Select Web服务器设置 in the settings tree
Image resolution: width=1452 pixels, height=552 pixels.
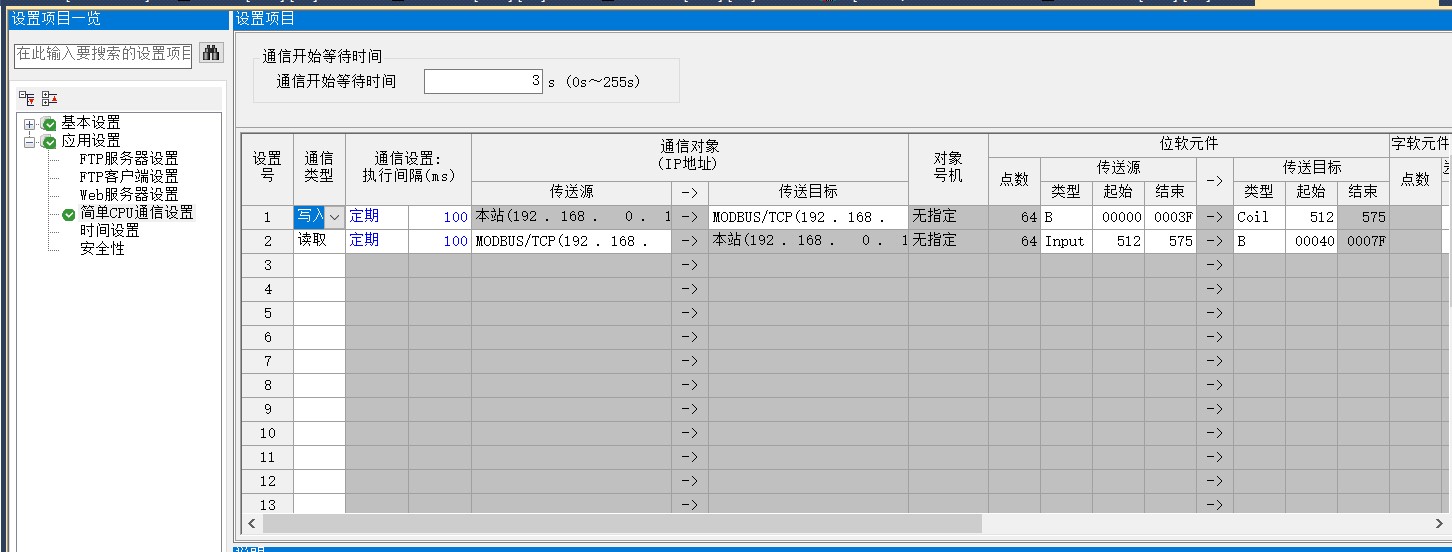pos(128,195)
